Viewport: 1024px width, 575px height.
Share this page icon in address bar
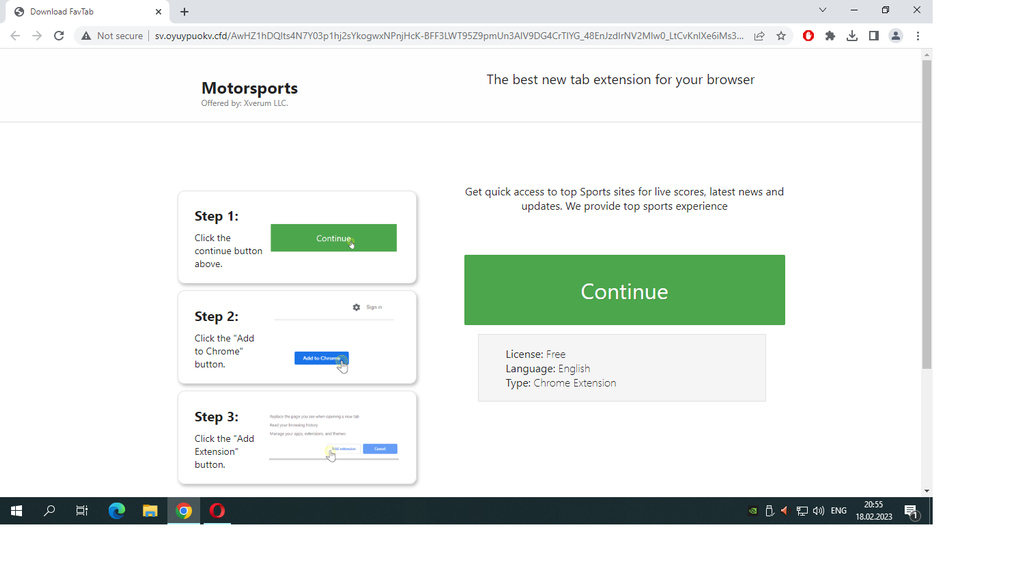point(759,36)
